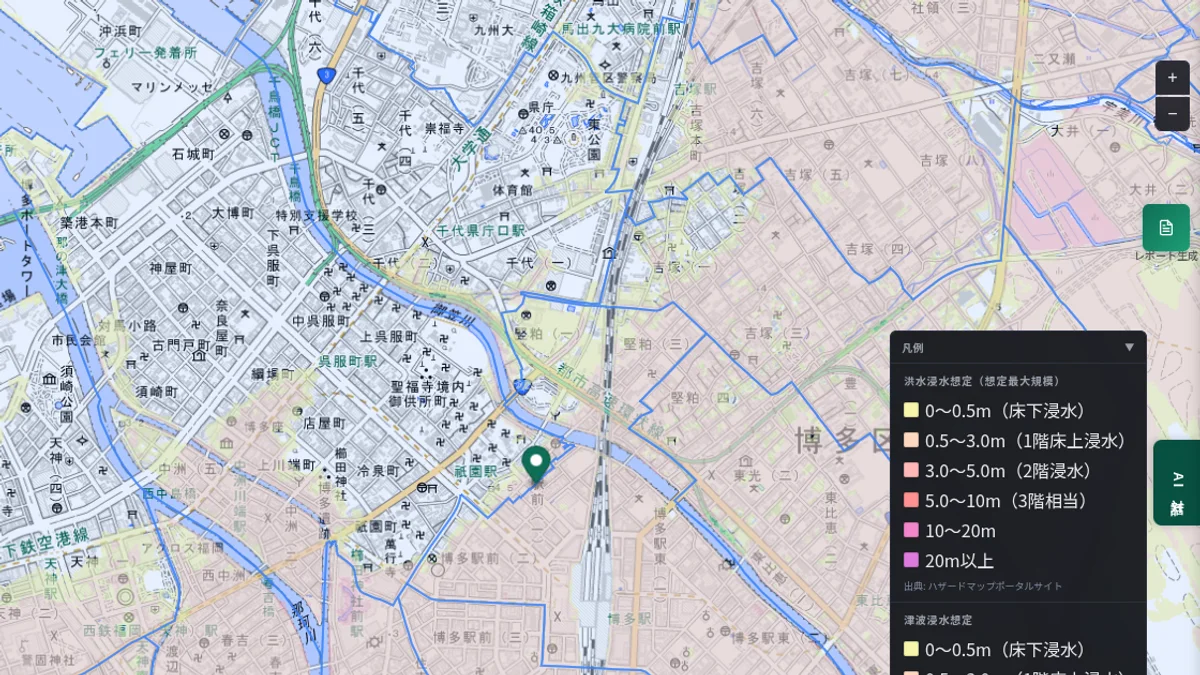Viewport: 1200px width, 675px height.
Task: Click the 5.0〜10m salmon swatch
Action: [911, 500]
